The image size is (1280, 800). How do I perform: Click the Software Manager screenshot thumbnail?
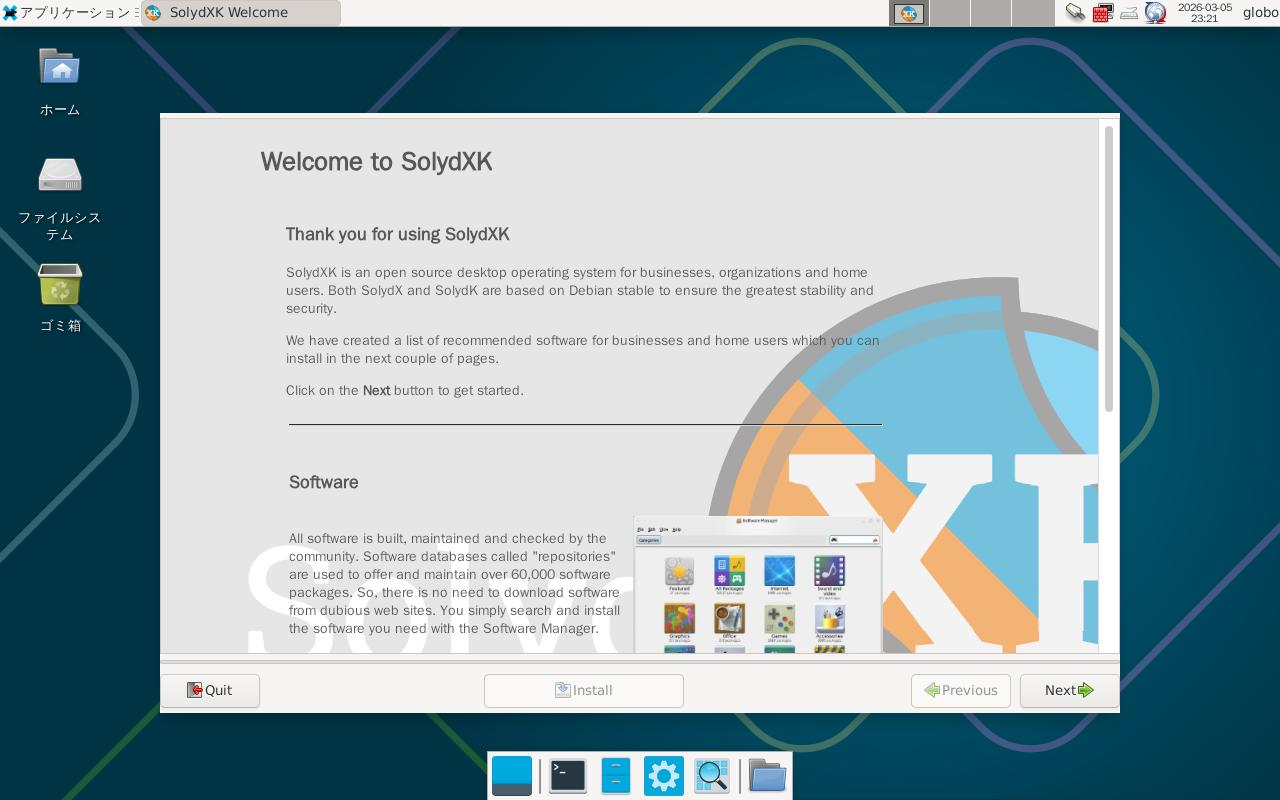[x=758, y=585]
